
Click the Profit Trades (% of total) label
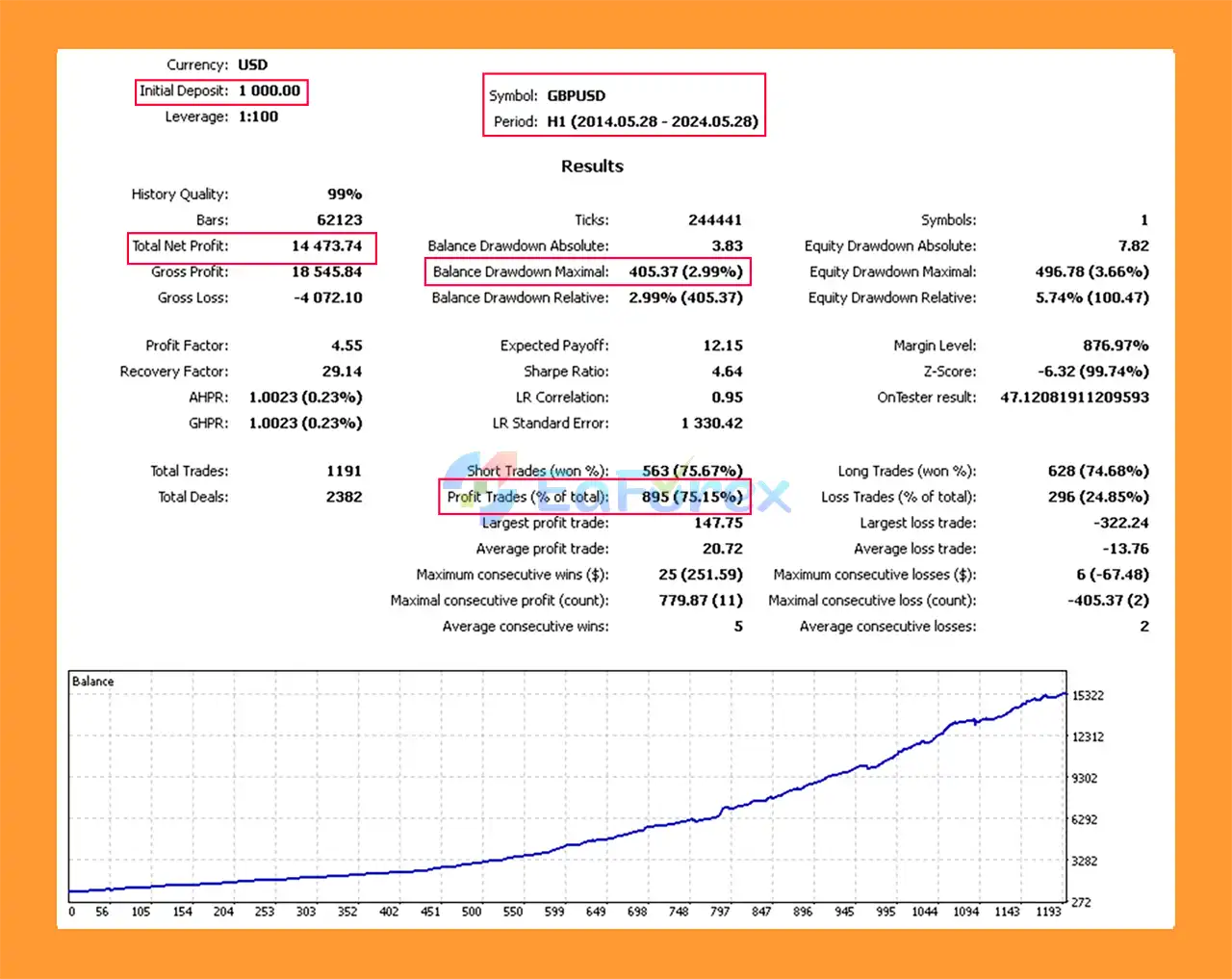[527, 497]
